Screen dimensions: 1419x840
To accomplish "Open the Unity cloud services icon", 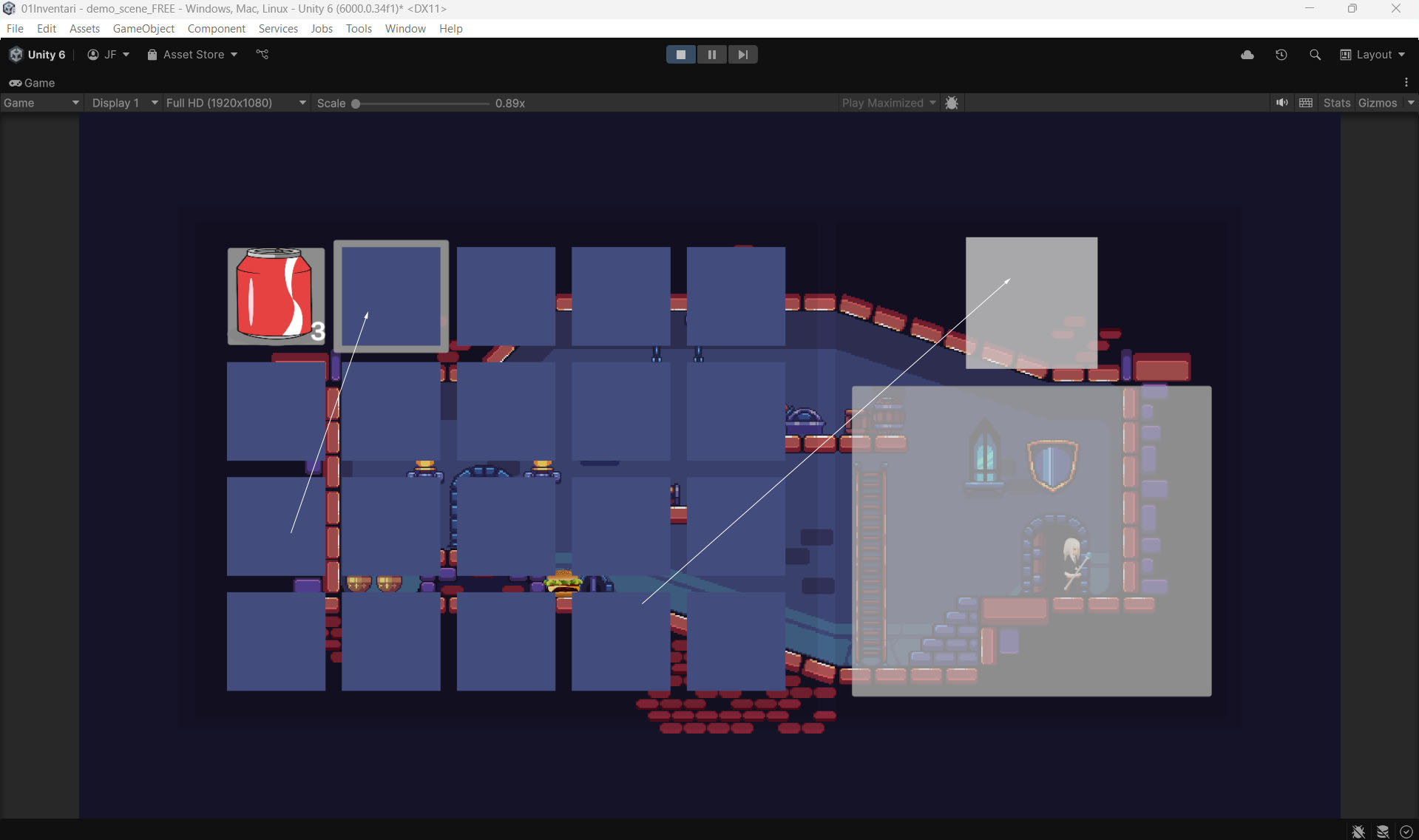I will (x=1247, y=55).
